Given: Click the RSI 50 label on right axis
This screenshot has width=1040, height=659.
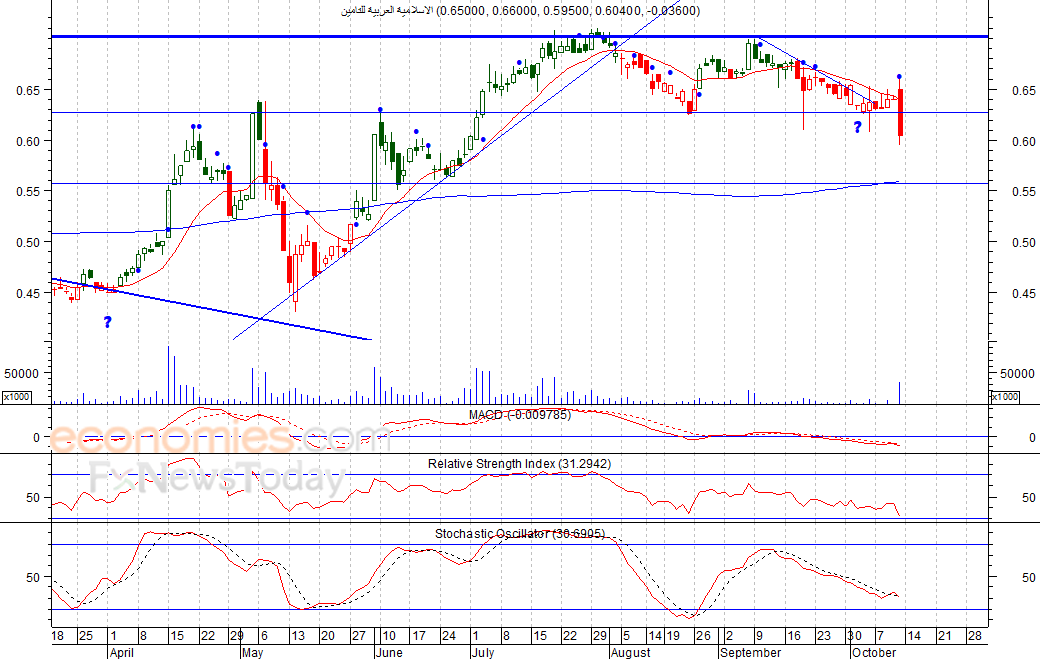Looking at the screenshot, I should [1029, 497].
